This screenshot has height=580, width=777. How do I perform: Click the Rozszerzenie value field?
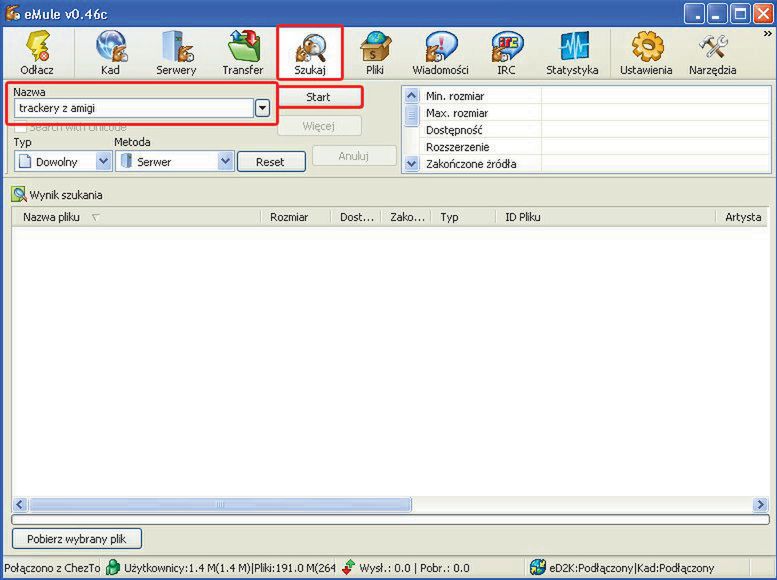[655, 147]
